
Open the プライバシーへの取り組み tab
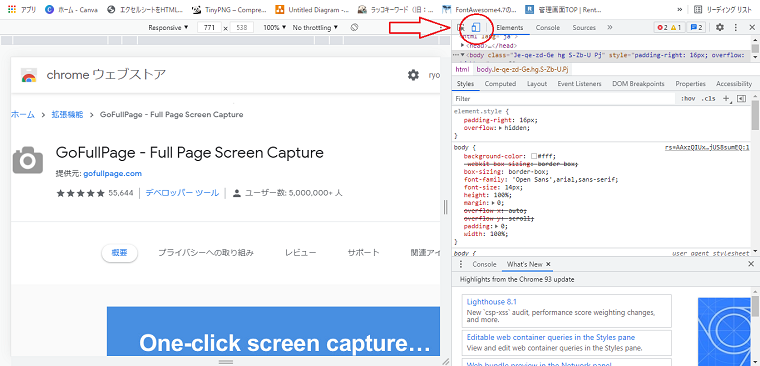pos(206,253)
